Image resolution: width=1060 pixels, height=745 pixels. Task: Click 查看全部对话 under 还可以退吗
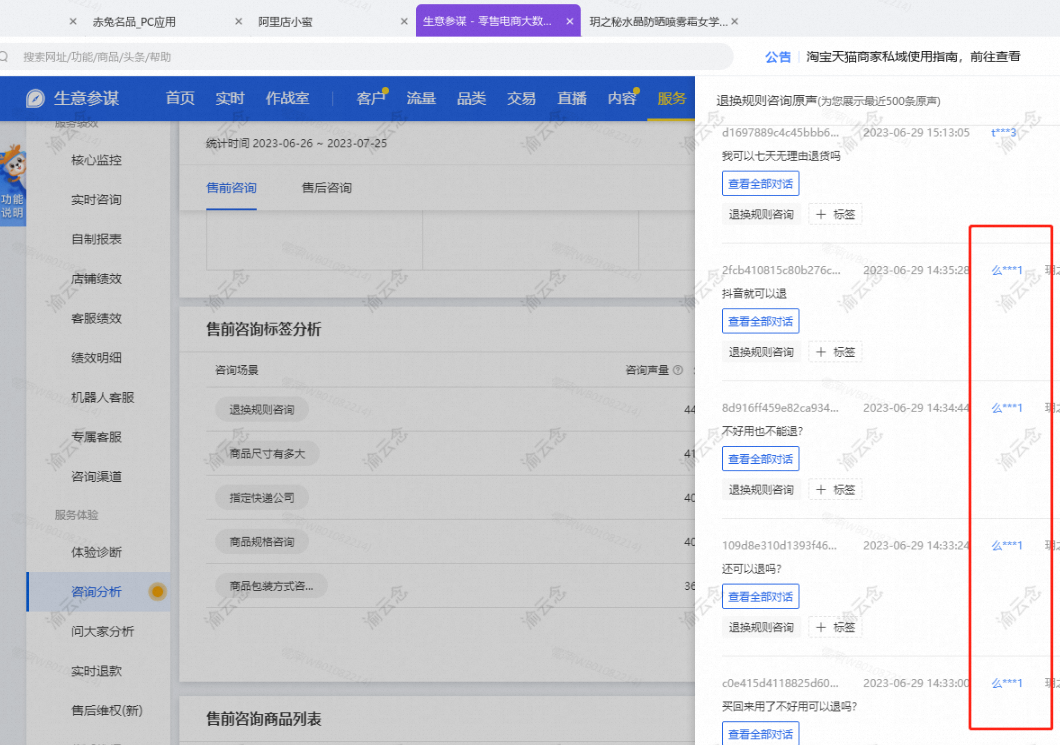point(761,597)
